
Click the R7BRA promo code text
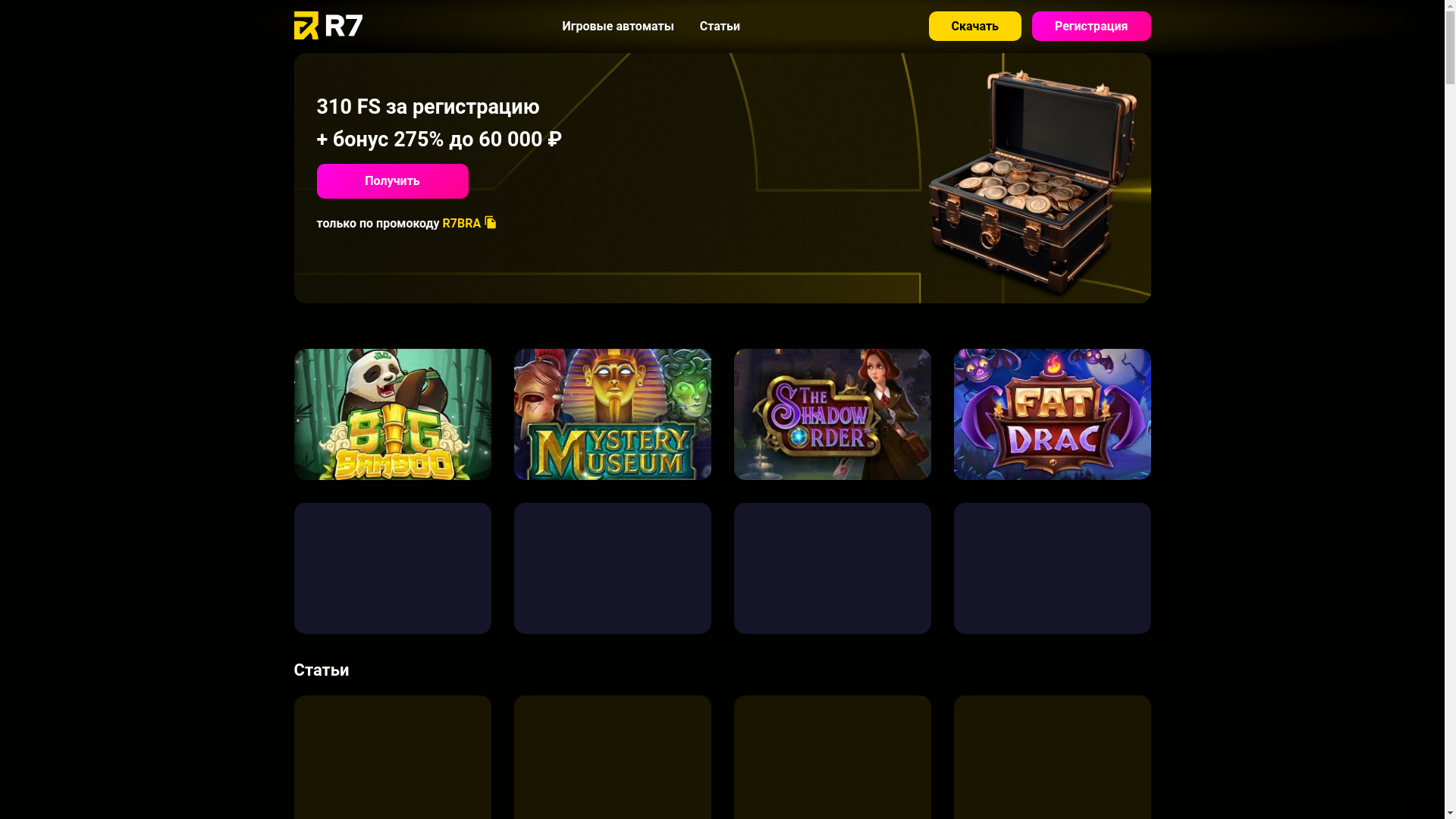point(461,223)
